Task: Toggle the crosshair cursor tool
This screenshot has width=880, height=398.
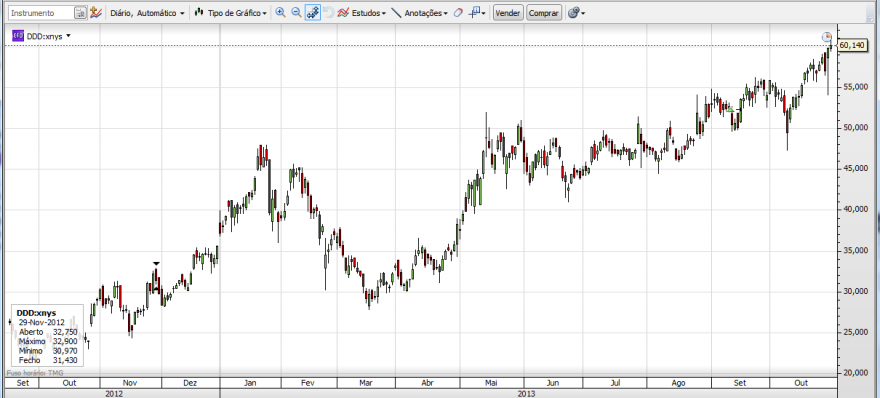Action: tap(474, 12)
